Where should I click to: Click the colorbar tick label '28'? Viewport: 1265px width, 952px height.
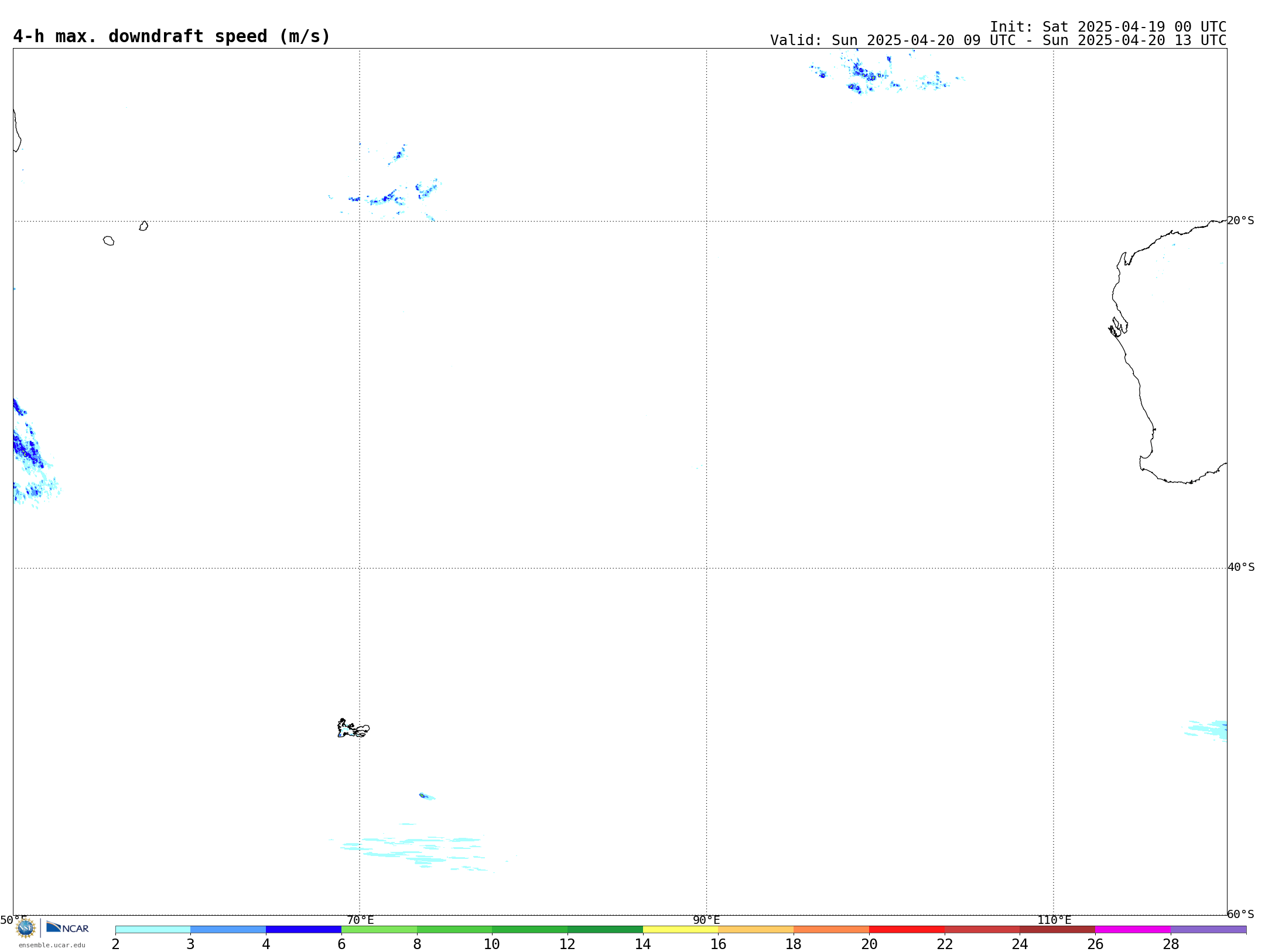click(1171, 944)
